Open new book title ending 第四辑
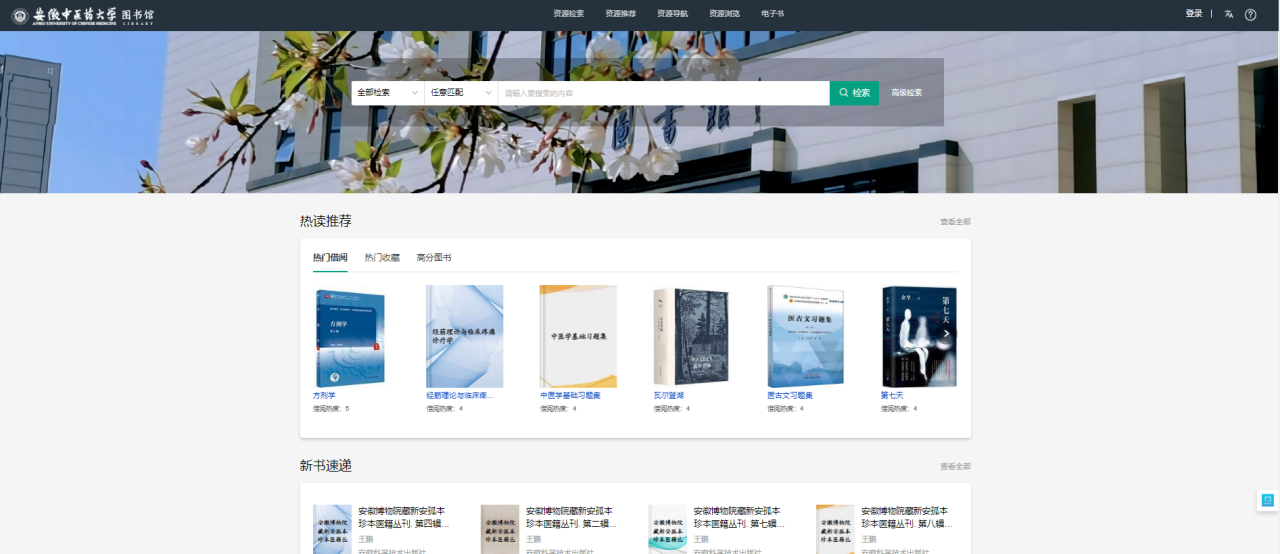This screenshot has width=1280, height=554. (402, 517)
